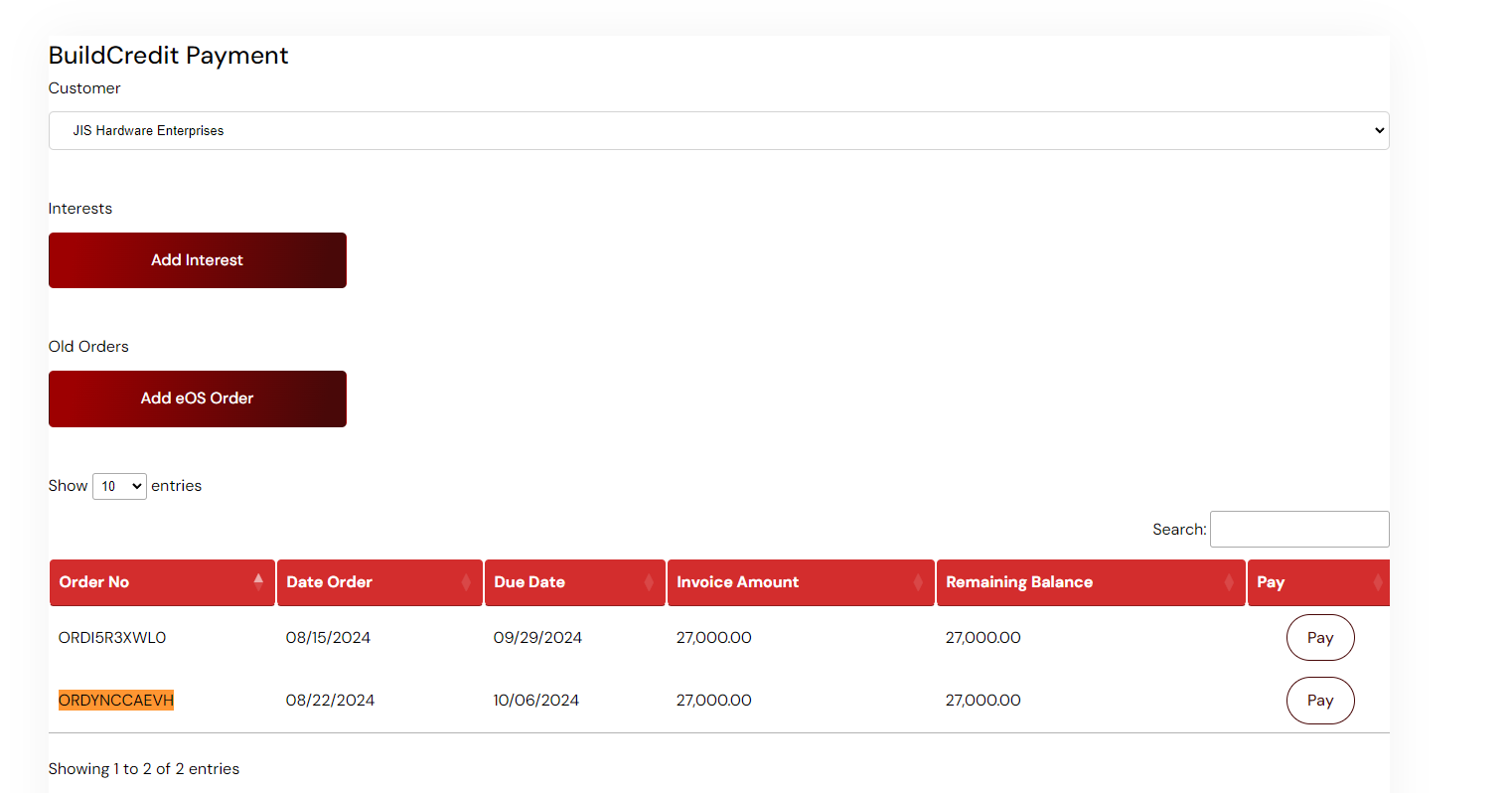Open the Customer dropdown selector

(x=717, y=130)
